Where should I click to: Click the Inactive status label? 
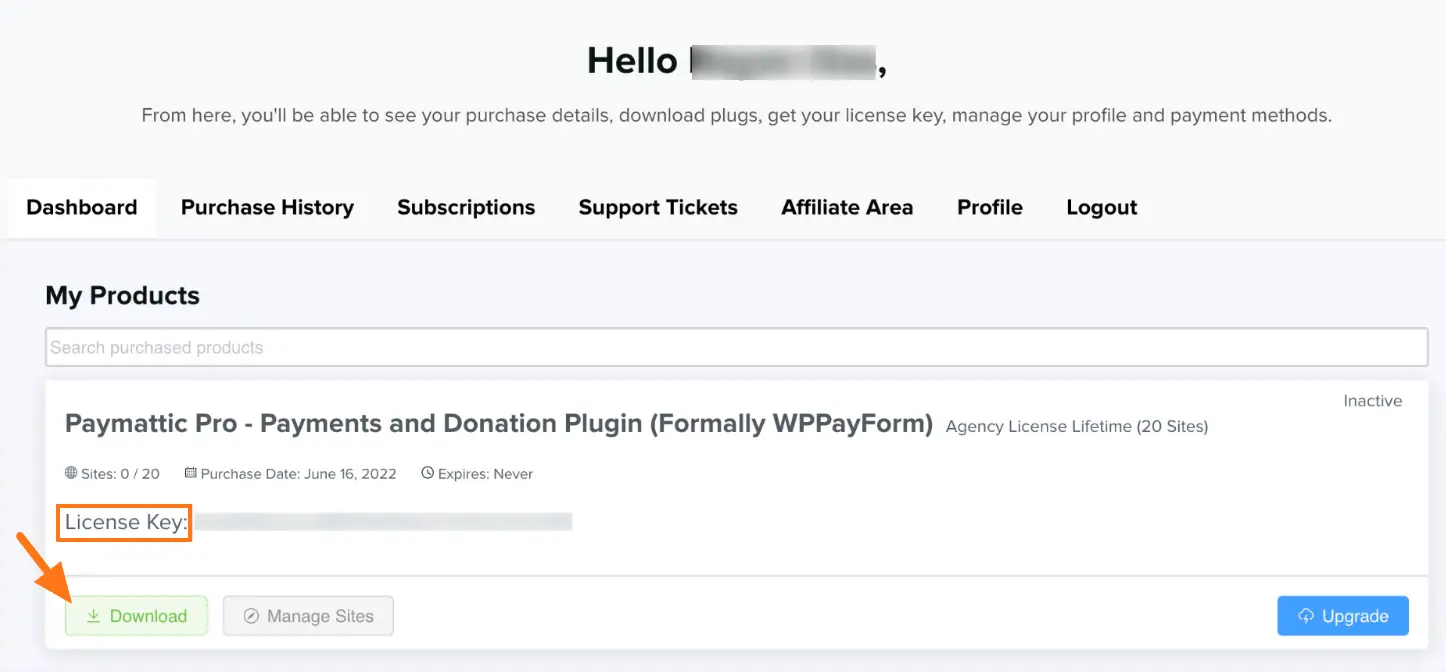[1372, 401]
